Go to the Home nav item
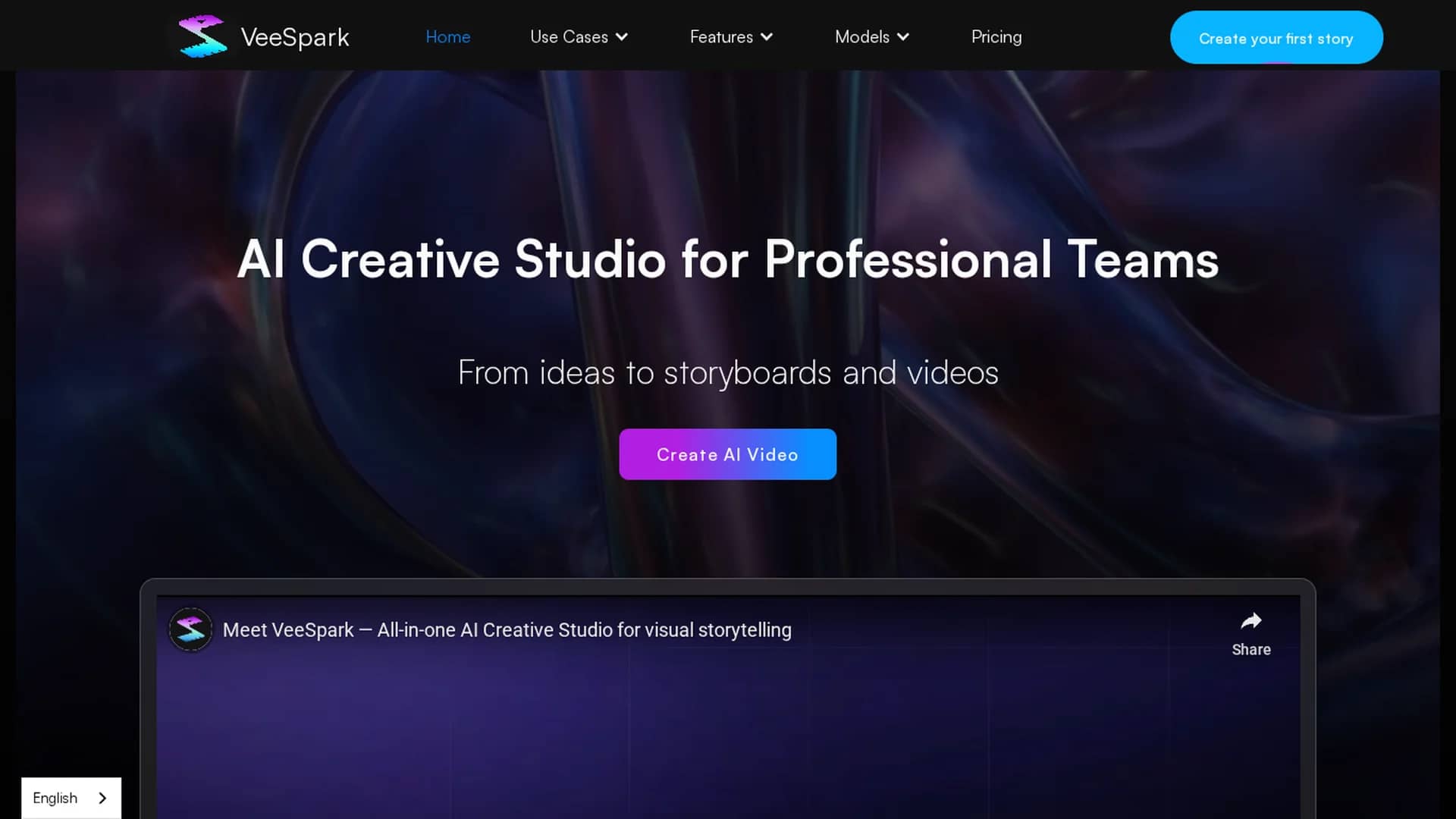1456x819 pixels. click(x=448, y=36)
